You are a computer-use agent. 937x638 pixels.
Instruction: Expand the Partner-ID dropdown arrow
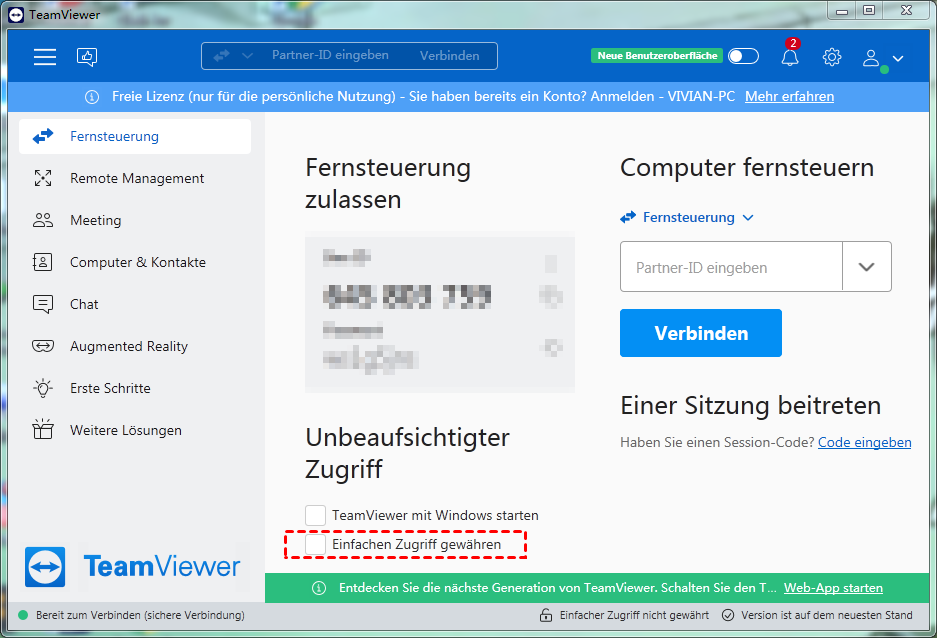click(866, 266)
